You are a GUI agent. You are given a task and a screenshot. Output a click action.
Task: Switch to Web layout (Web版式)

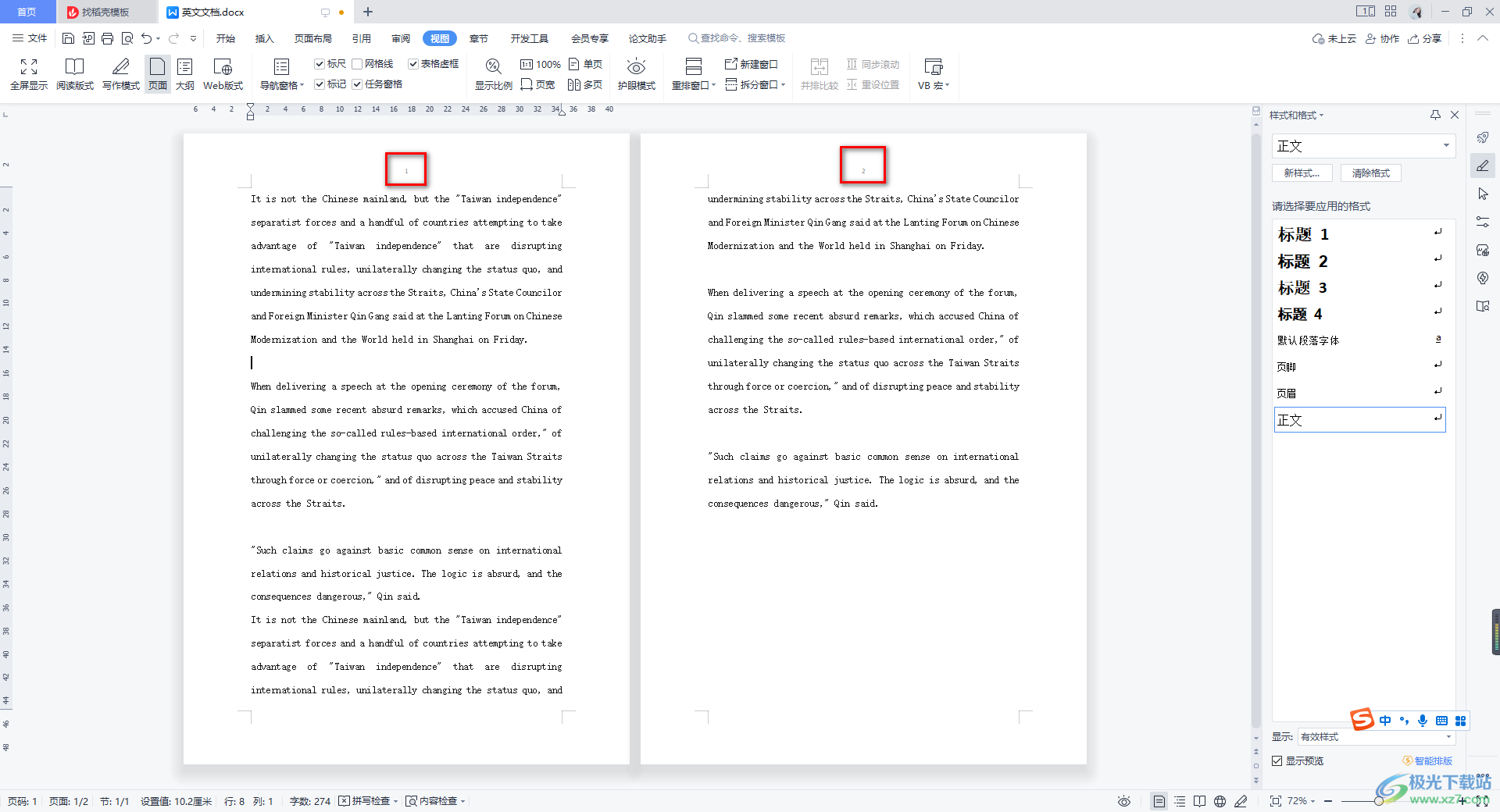click(x=223, y=74)
